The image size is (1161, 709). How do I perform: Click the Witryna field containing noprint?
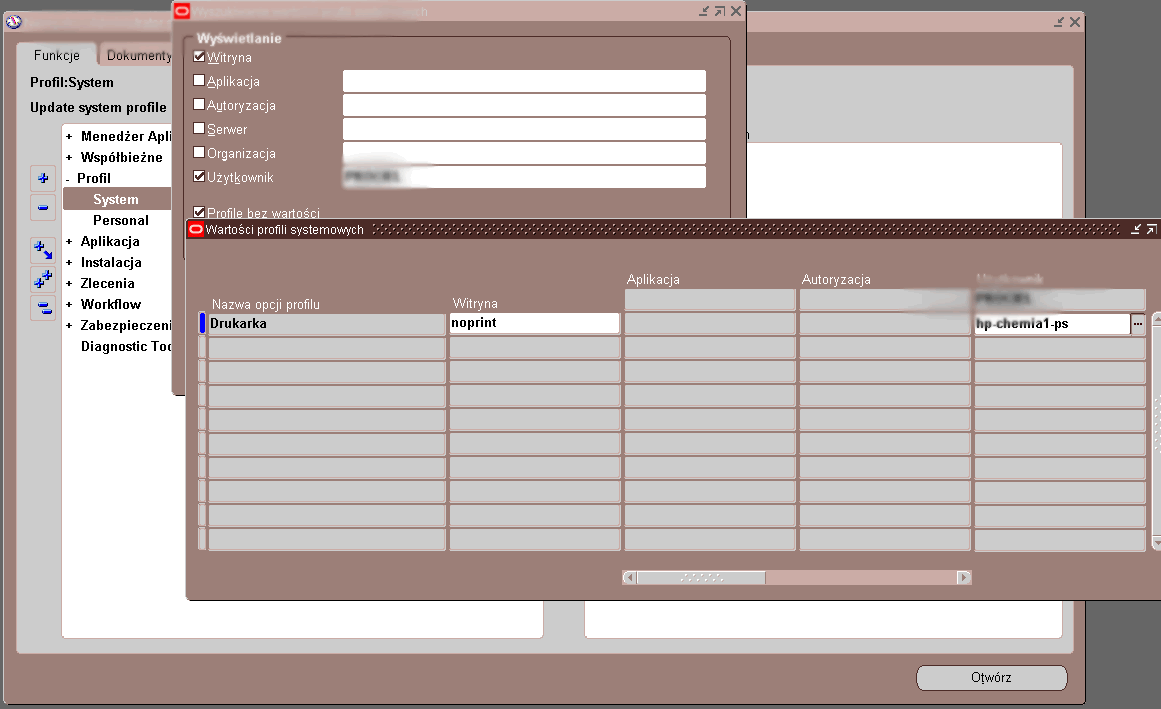pyautogui.click(x=534, y=324)
